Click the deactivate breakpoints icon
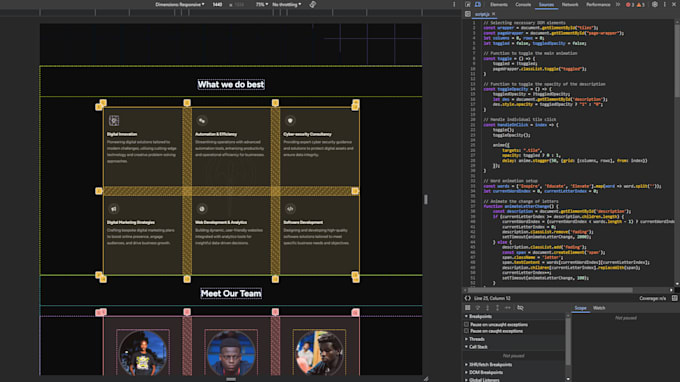 pos(520,308)
